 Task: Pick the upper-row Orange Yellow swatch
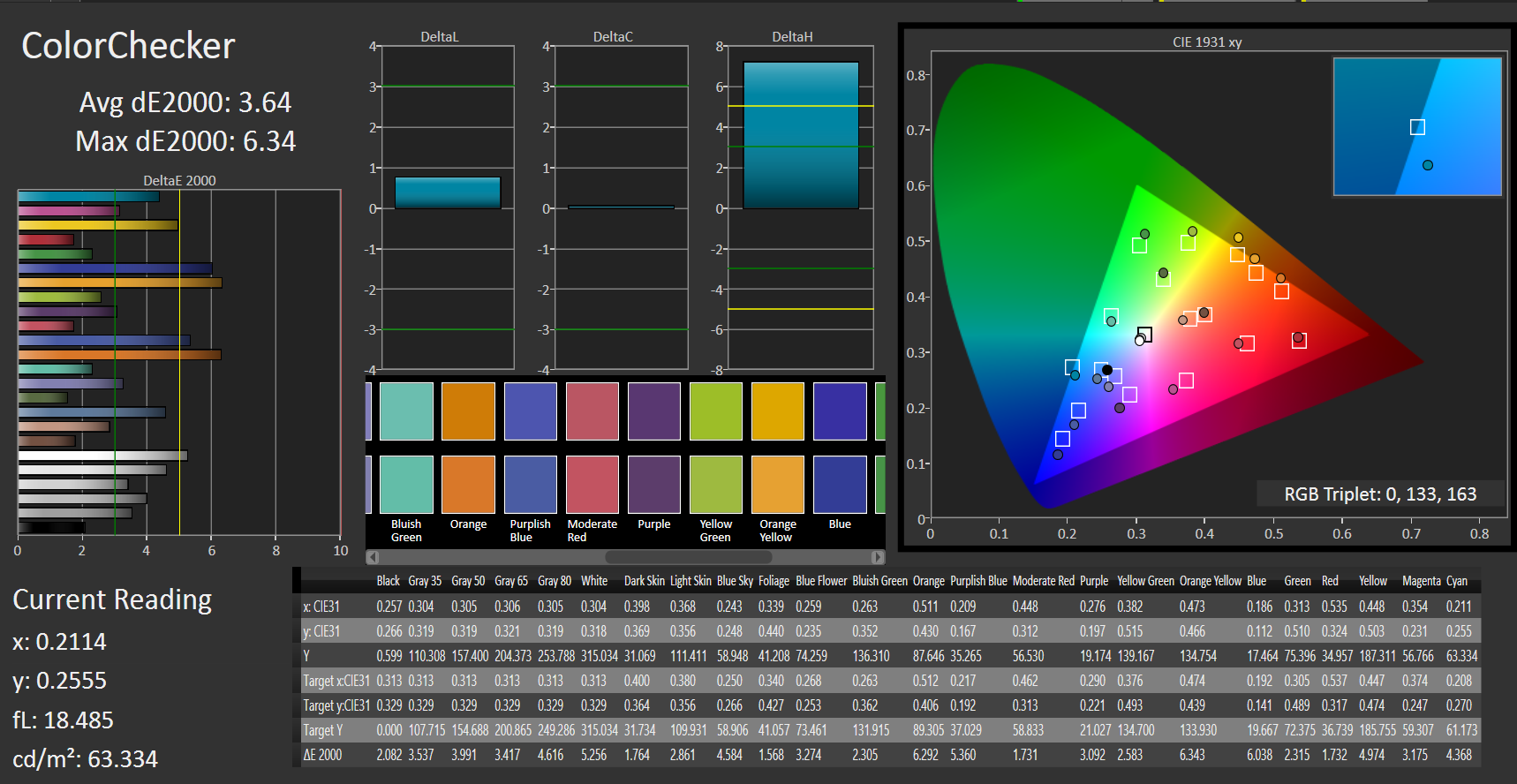point(777,411)
